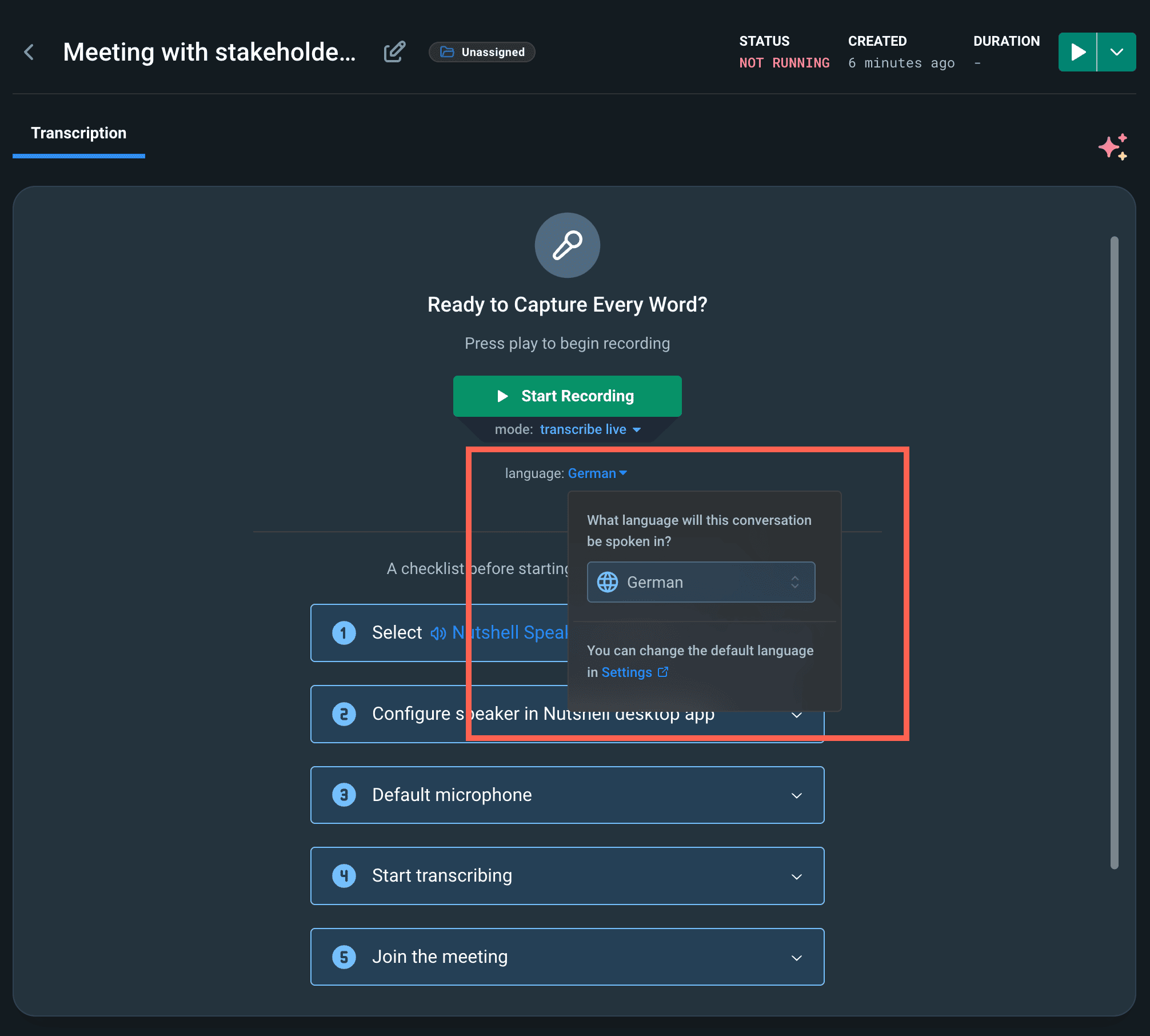The height and width of the screenshot is (1036, 1150).
Task: Click the Start Recording green button
Action: click(567, 396)
